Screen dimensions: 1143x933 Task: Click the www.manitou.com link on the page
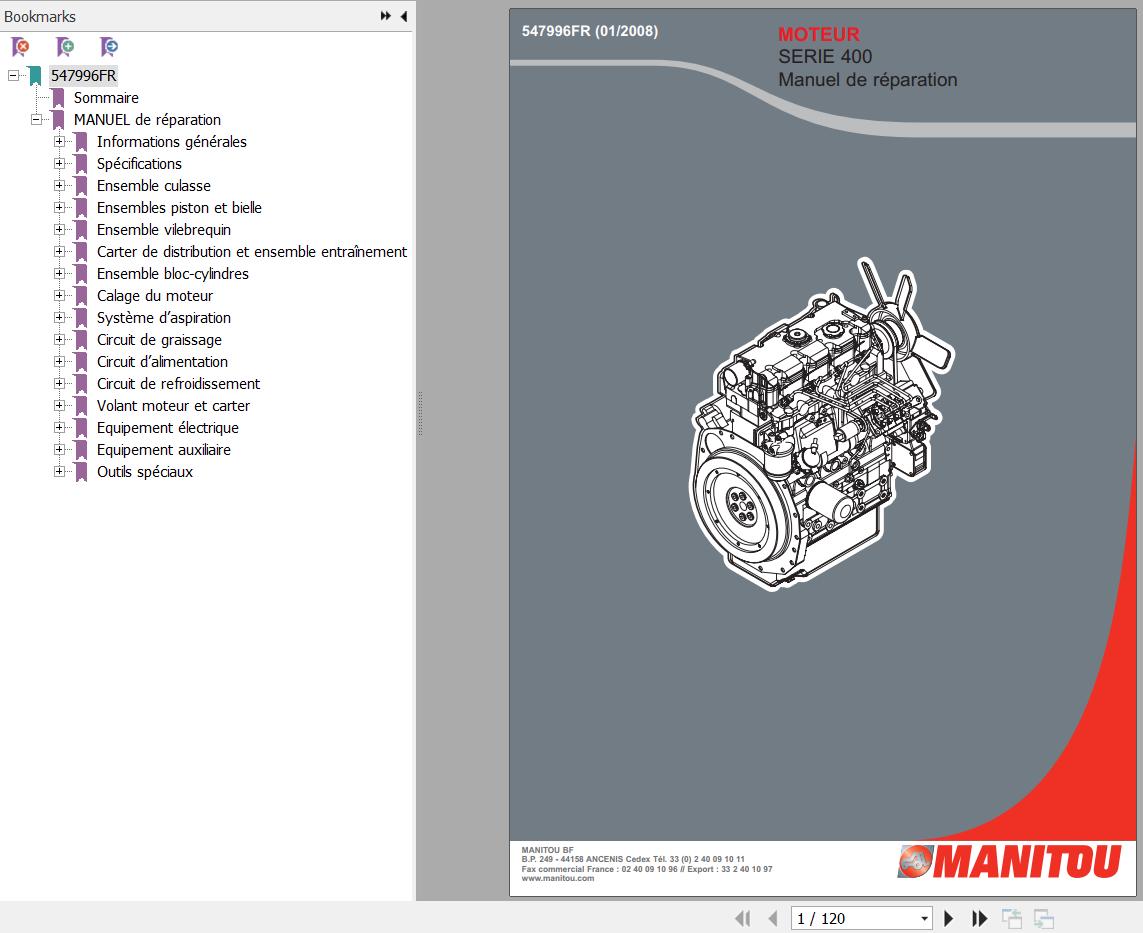click(x=558, y=878)
